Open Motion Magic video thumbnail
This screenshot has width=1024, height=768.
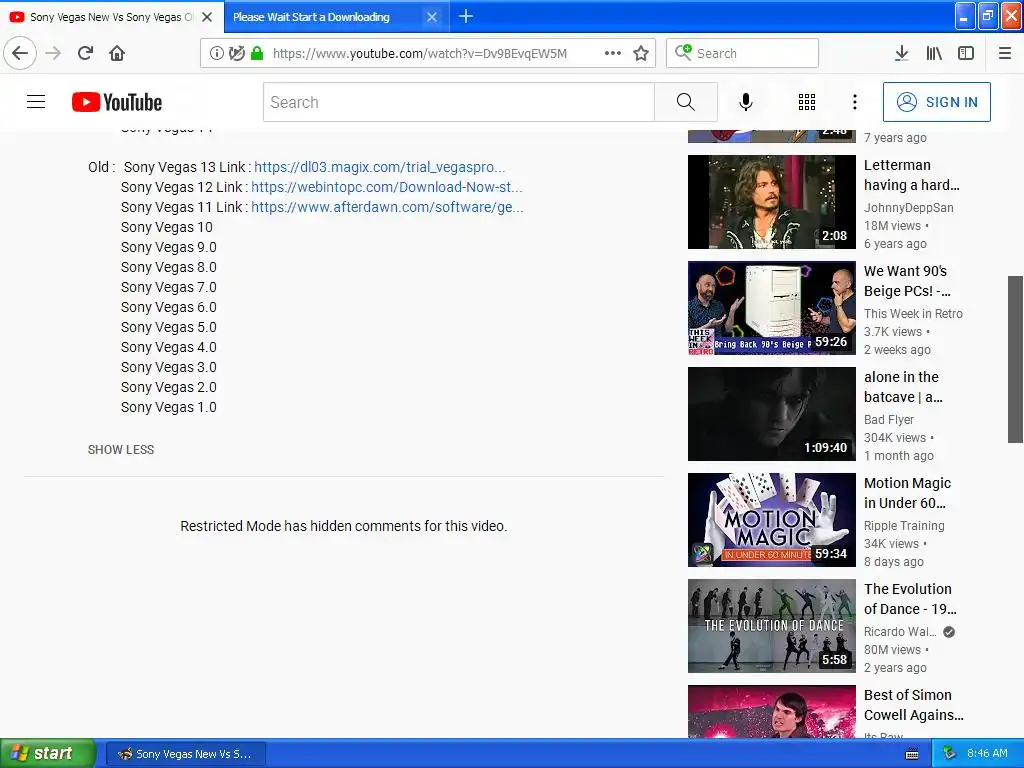click(x=771, y=520)
